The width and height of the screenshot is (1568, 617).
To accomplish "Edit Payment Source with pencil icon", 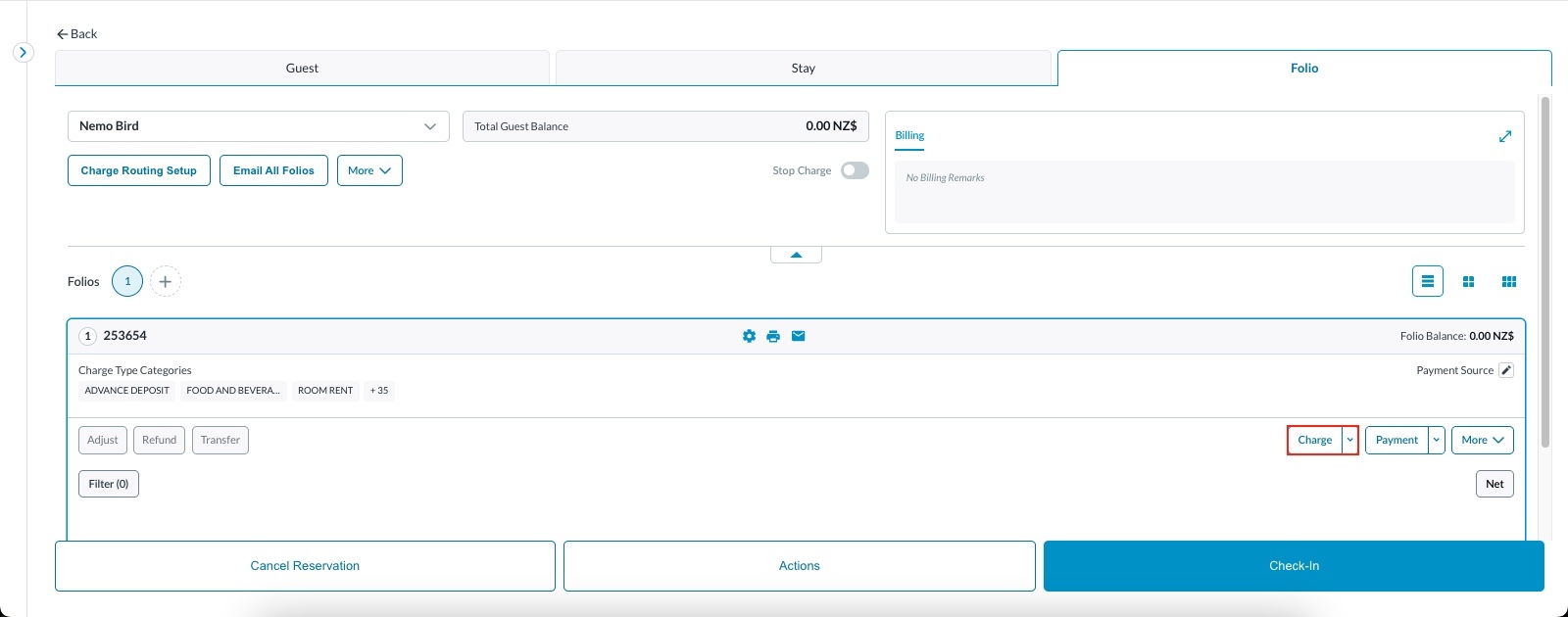I will [x=1506, y=370].
